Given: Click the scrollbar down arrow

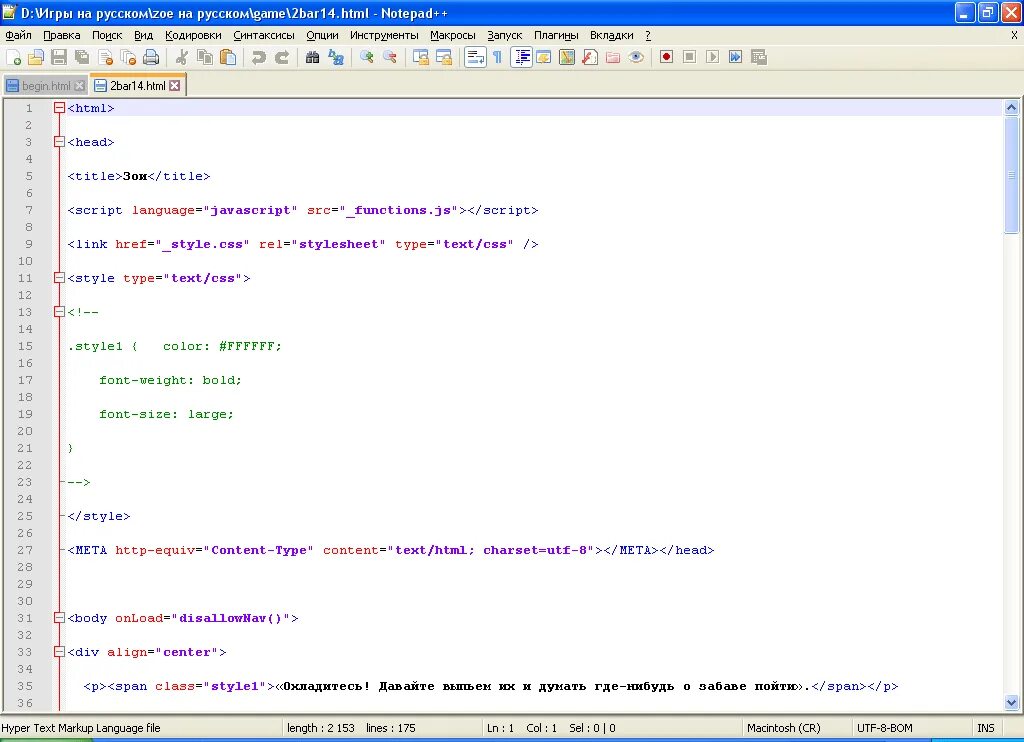Looking at the screenshot, I should click(1011, 703).
